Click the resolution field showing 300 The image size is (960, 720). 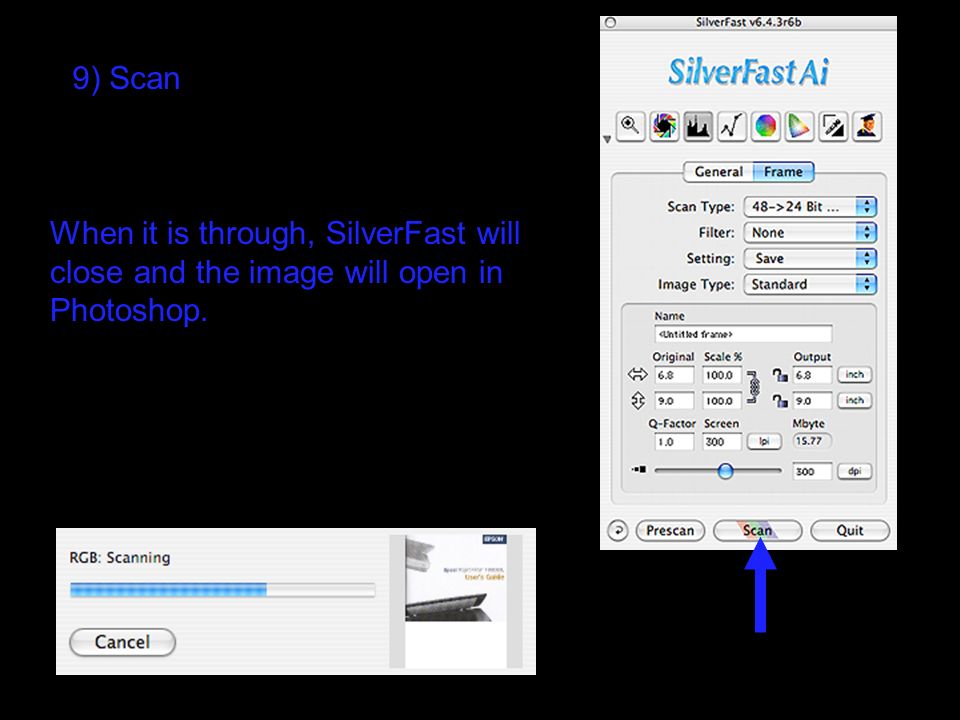(812, 471)
